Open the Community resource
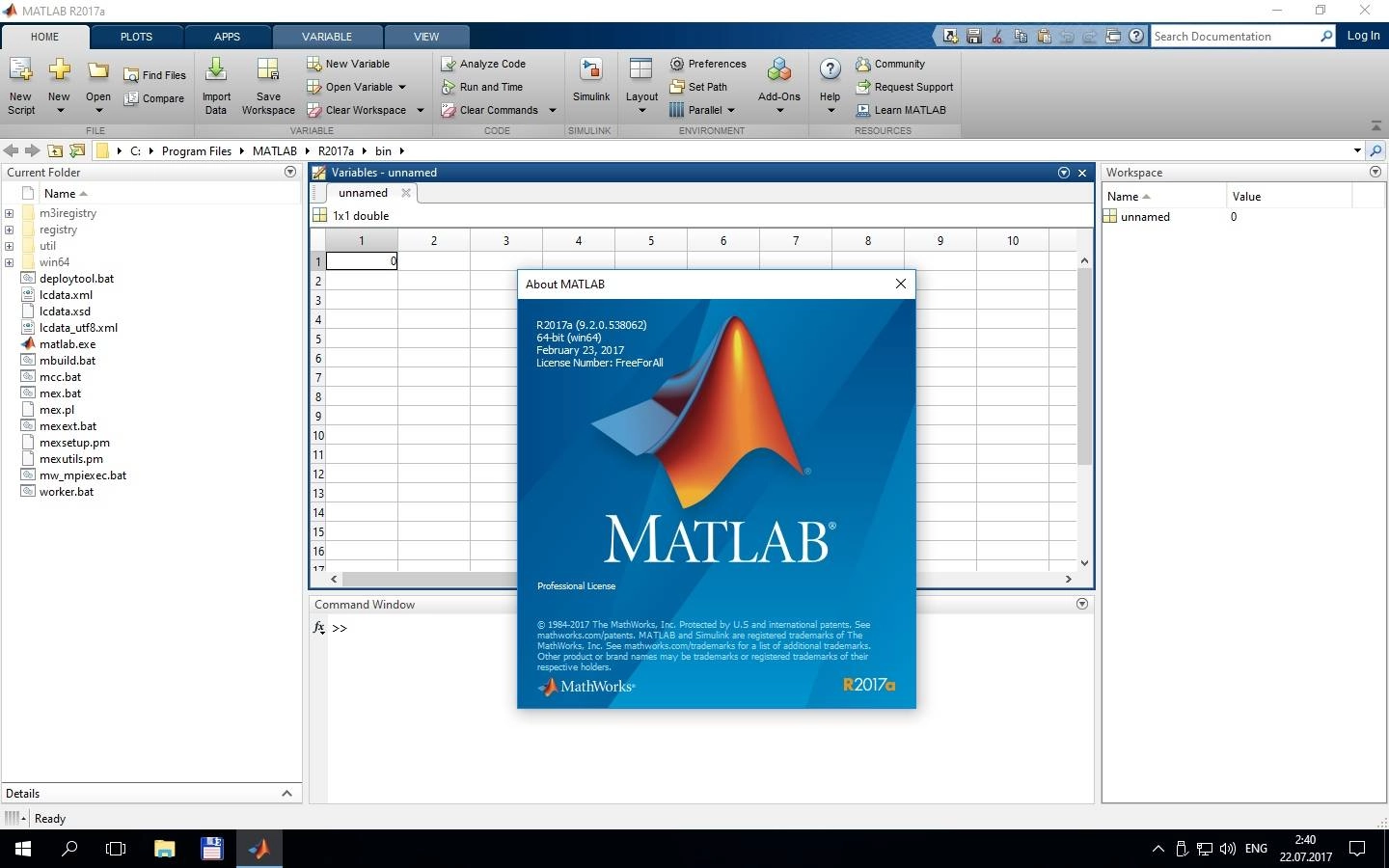The image size is (1389, 868). 890,64
